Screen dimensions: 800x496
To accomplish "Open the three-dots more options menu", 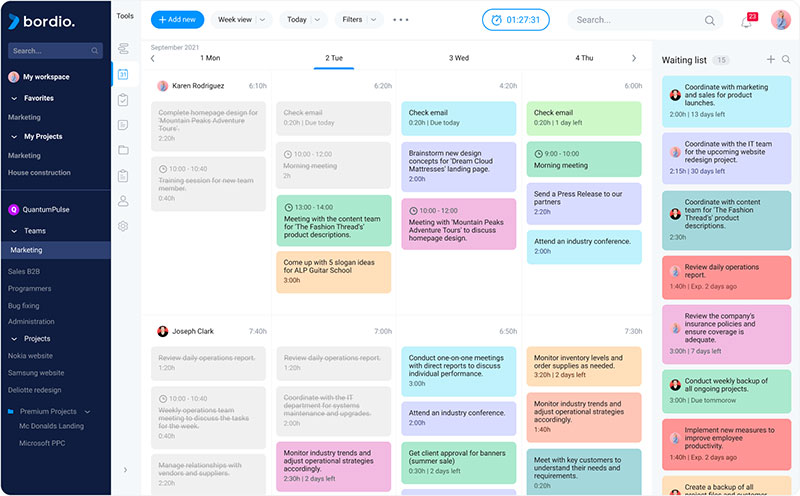I will (401, 20).
